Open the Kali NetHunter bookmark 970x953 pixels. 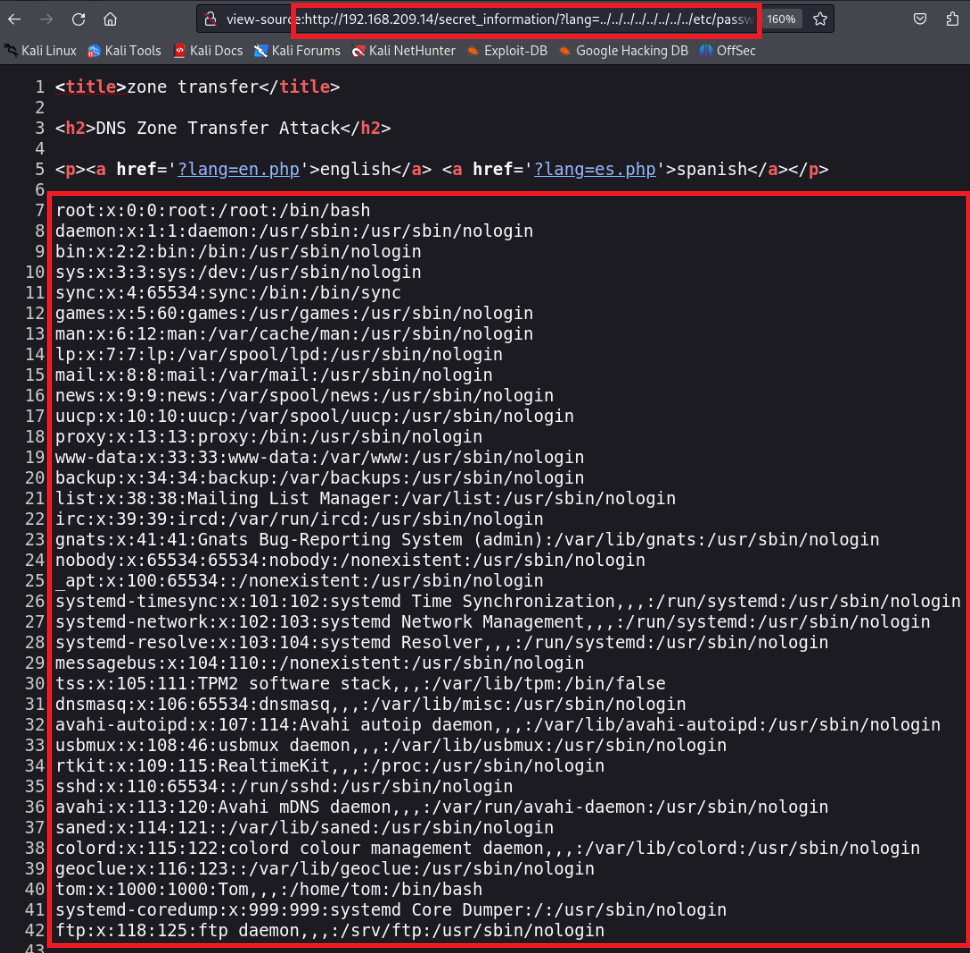(x=403, y=51)
